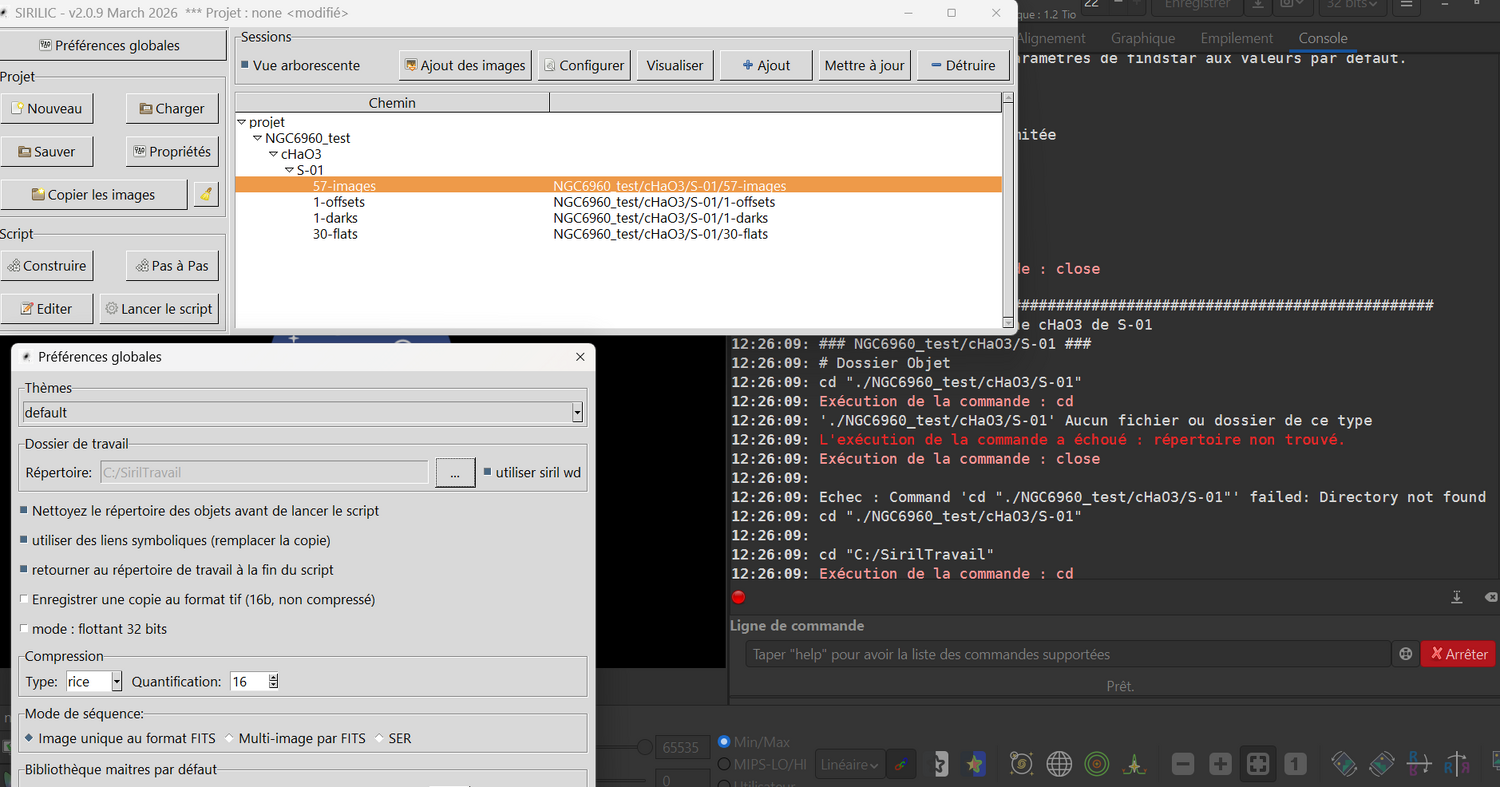Click the Editer script button
Image resolution: width=1500 pixels, height=787 pixels.
pyautogui.click(x=47, y=308)
